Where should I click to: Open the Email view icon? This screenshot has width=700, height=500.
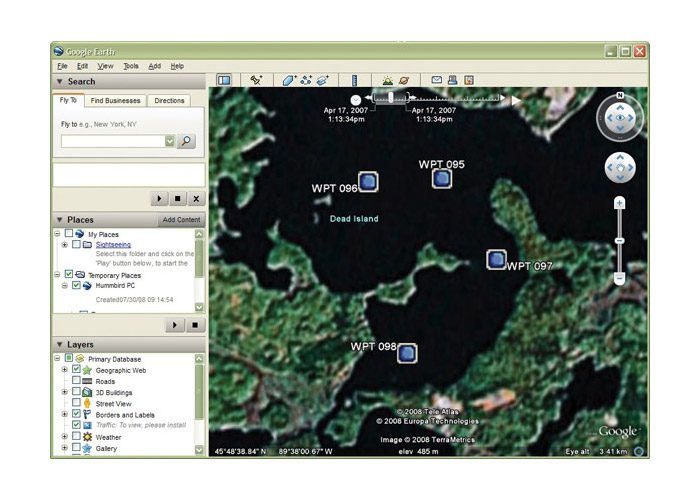coord(437,80)
